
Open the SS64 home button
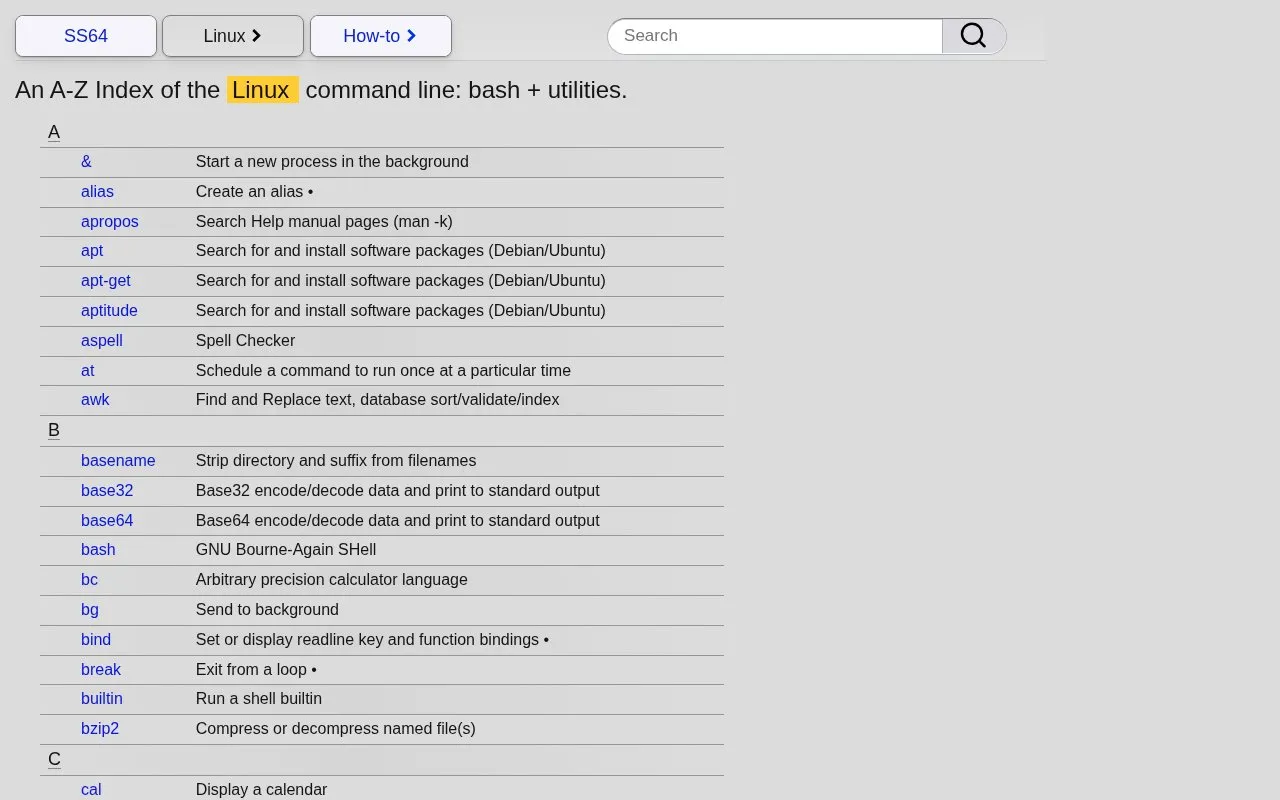86,36
